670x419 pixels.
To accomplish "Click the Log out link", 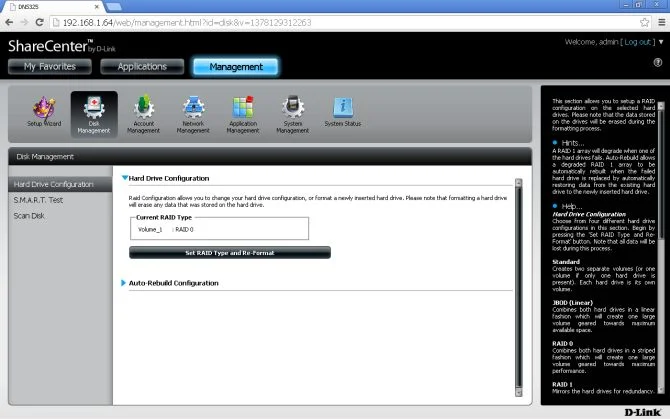I will 638,42.
